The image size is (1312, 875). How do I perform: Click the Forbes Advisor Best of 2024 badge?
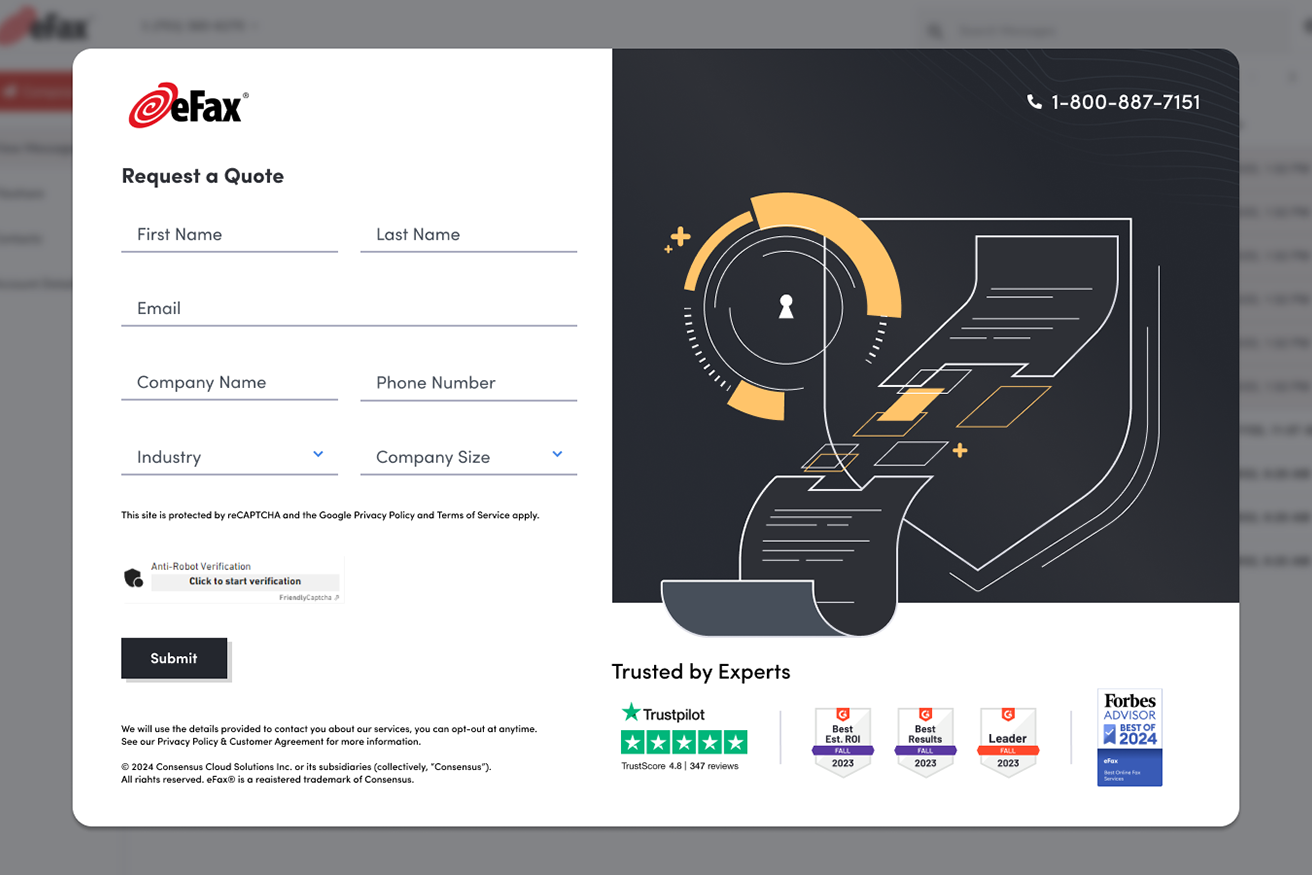pos(1130,737)
